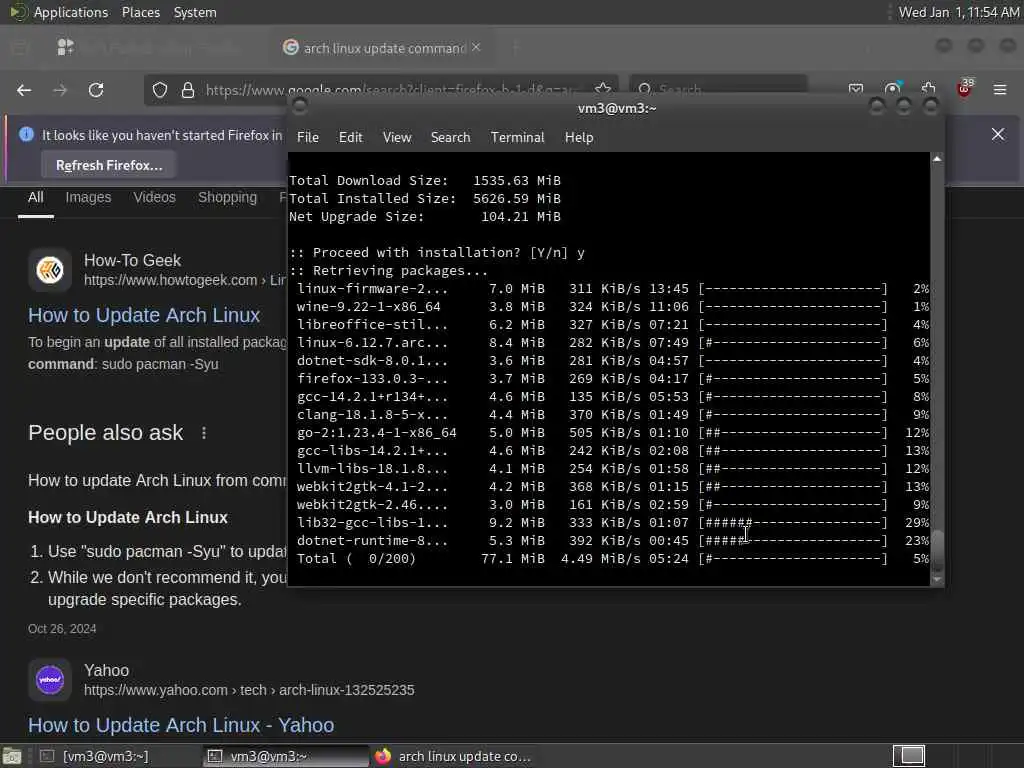Open Firefox extensions puzzle icon

[x=929, y=89]
